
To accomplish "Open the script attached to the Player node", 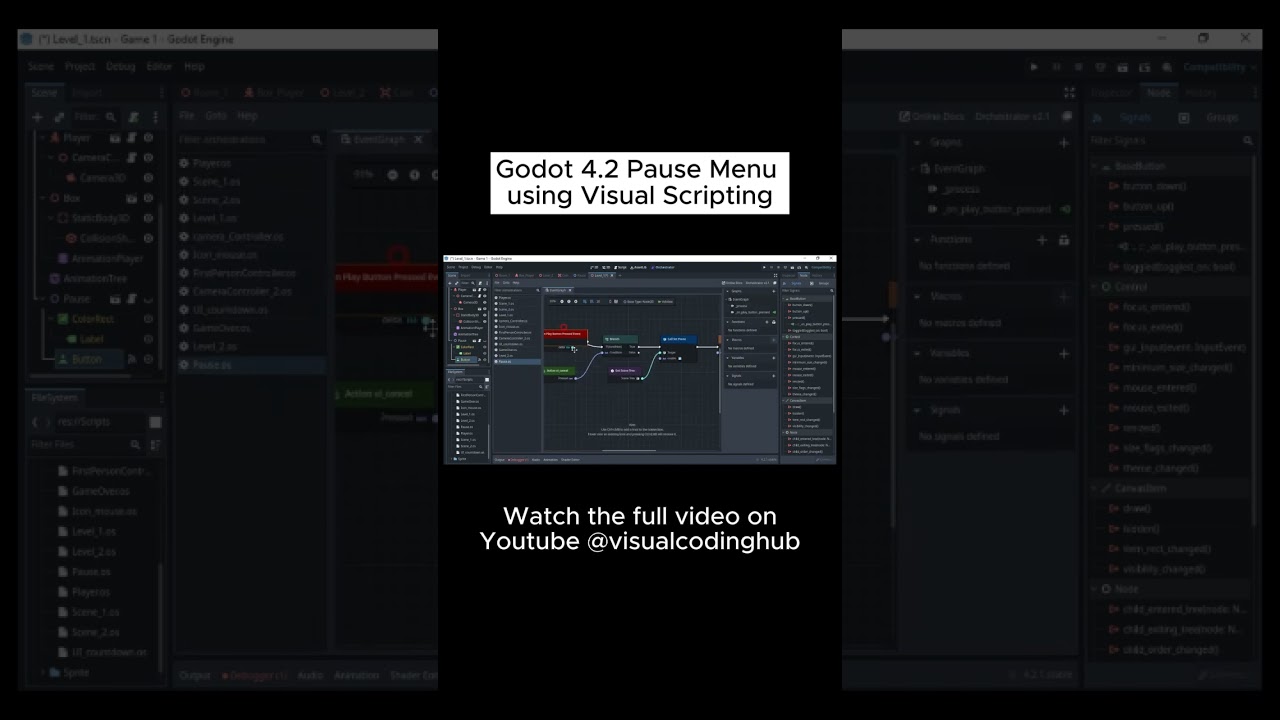I will coord(132,138).
